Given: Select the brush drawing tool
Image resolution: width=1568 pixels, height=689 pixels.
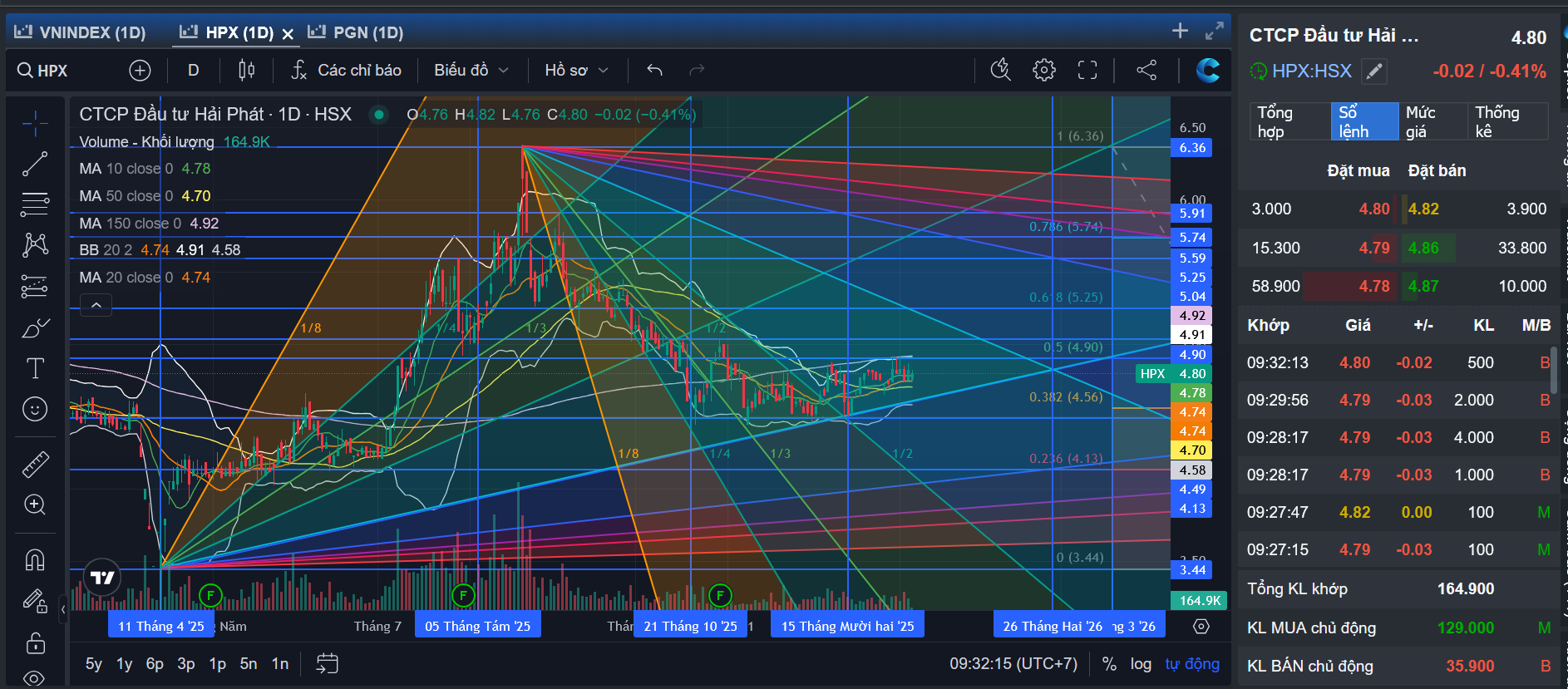Looking at the screenshot, I should tap(35, 328).
